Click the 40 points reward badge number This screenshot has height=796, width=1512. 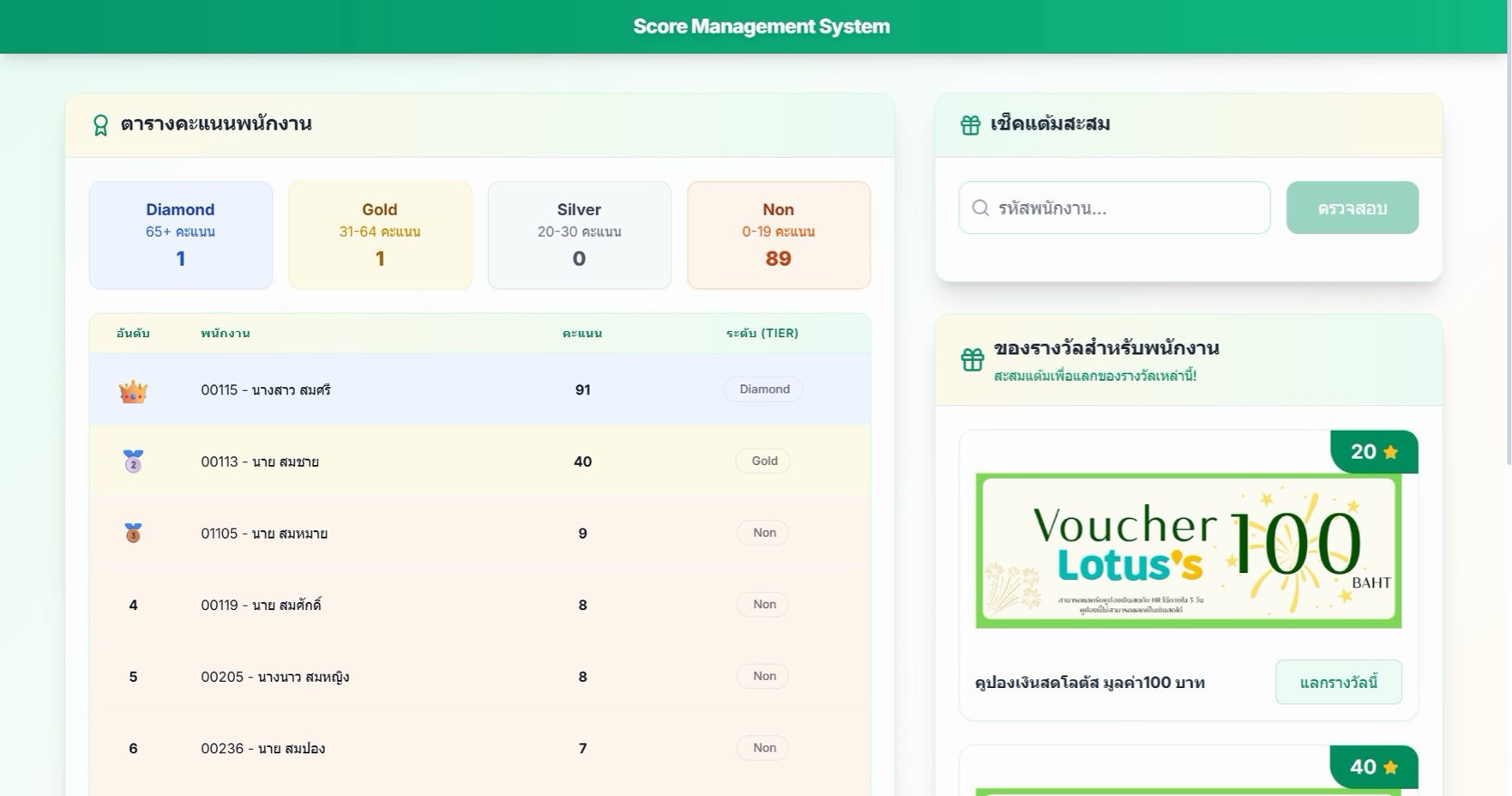tap(1363, 767)
